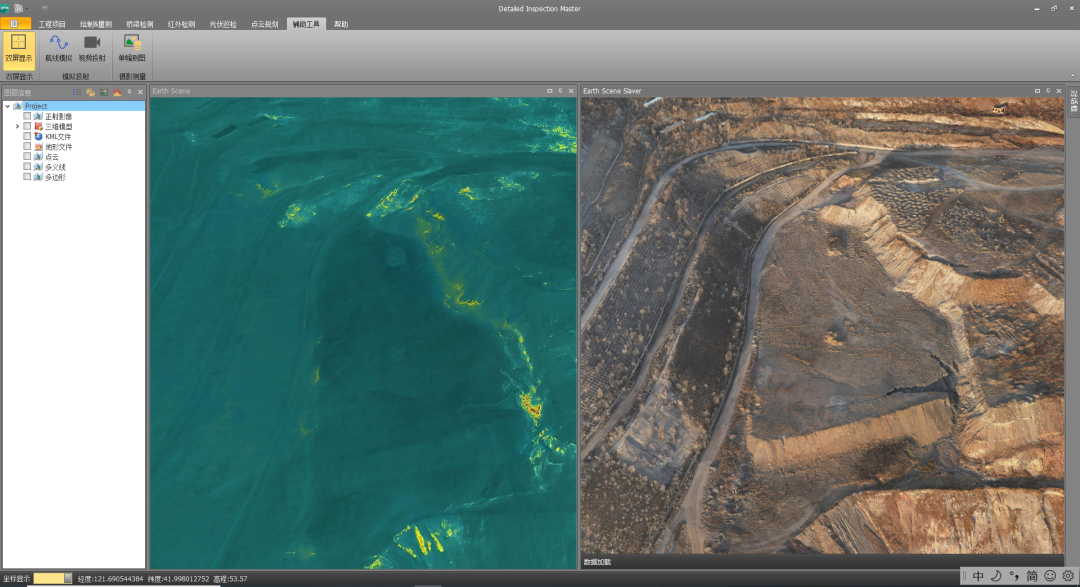Open the quick access toolbar customize arrow

45,8
